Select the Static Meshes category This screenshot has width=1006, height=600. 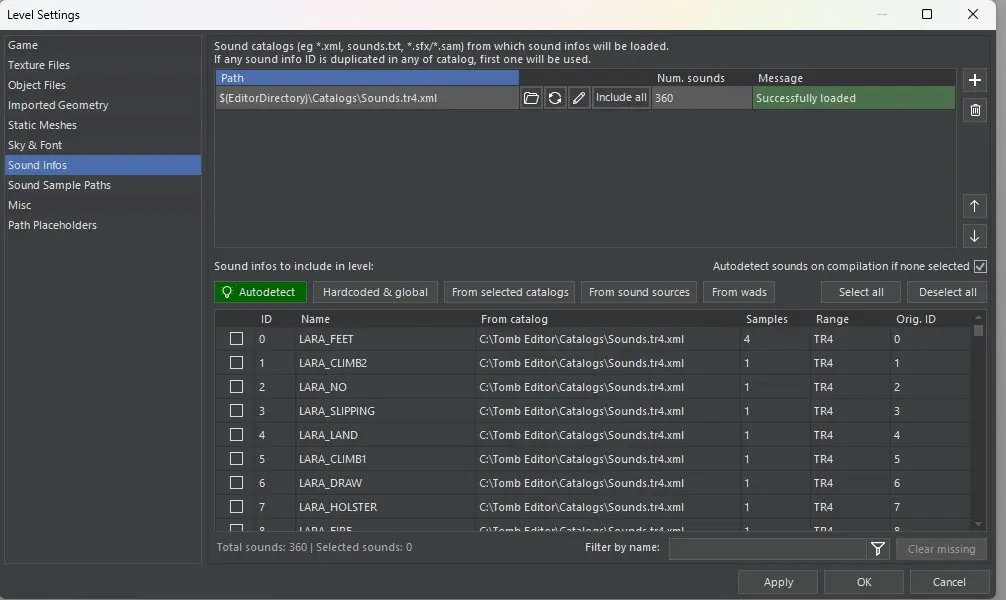coord(42,125)
